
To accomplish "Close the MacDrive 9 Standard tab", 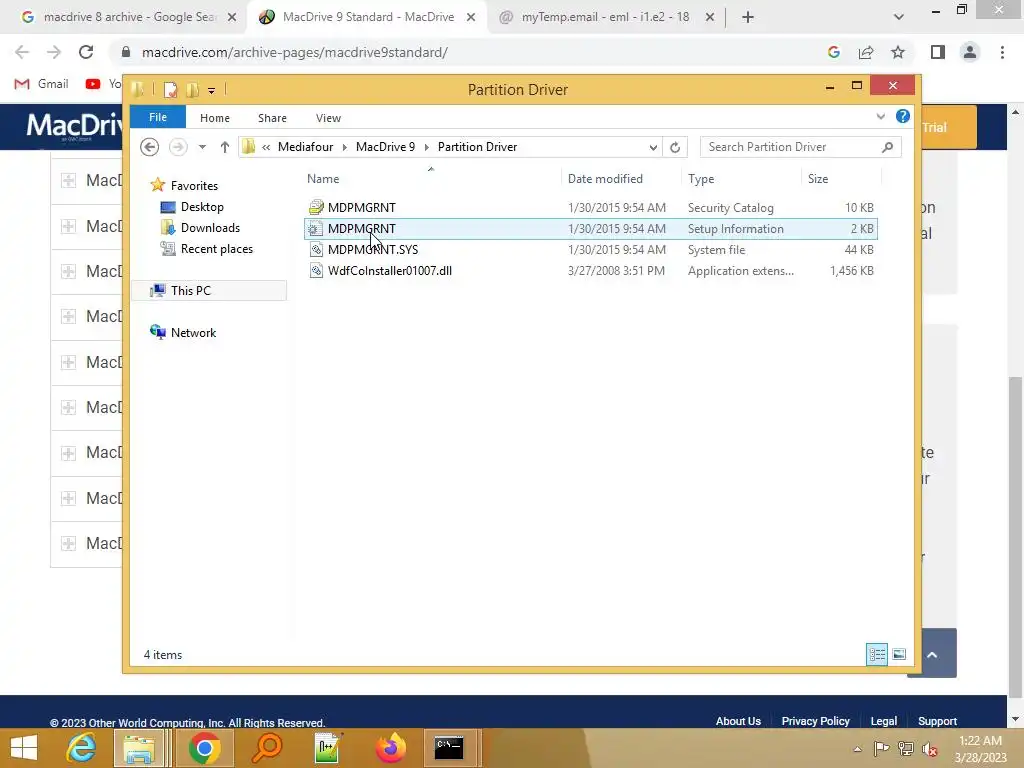I will coord(471,18).
